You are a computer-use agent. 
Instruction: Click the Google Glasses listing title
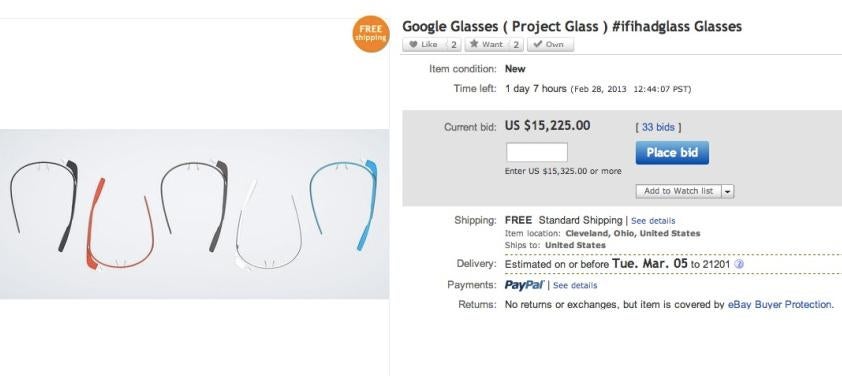pos(572,26)
